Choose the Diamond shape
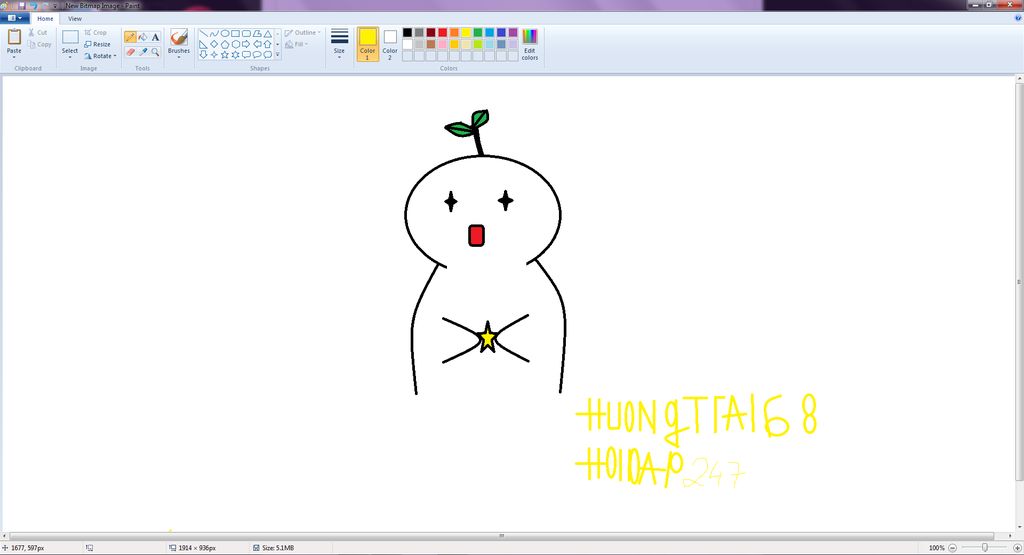This screenshot has width=1024, height=555. [214, 44]
